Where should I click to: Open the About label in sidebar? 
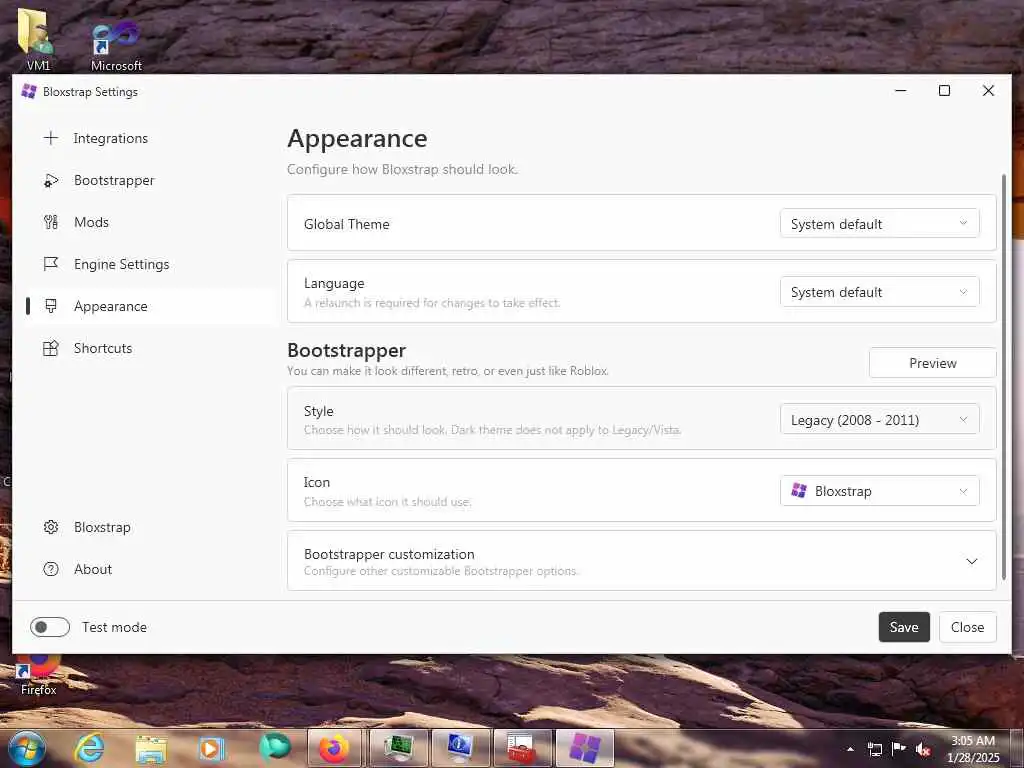tap(93, 569)
